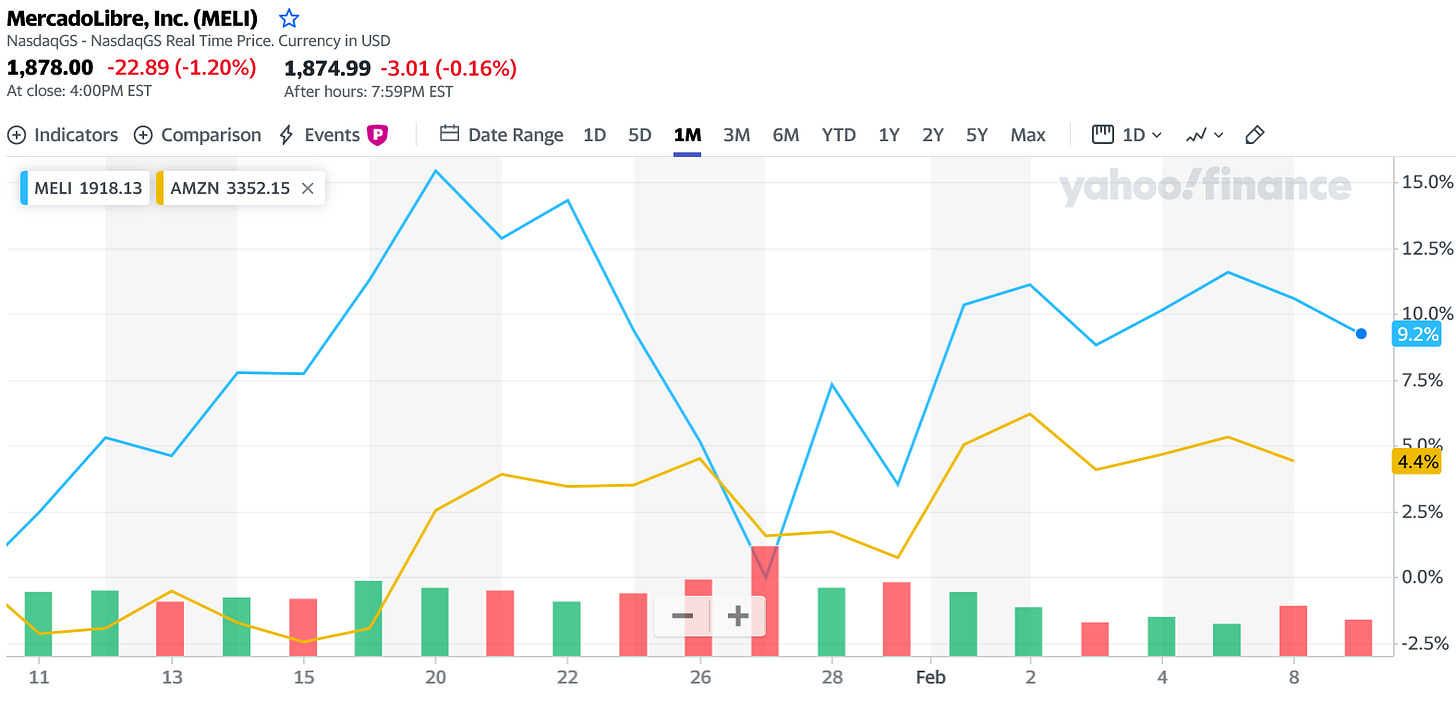Click the plus icon beside Comparison
The image size is (1456, 713).
coord(143,135)
